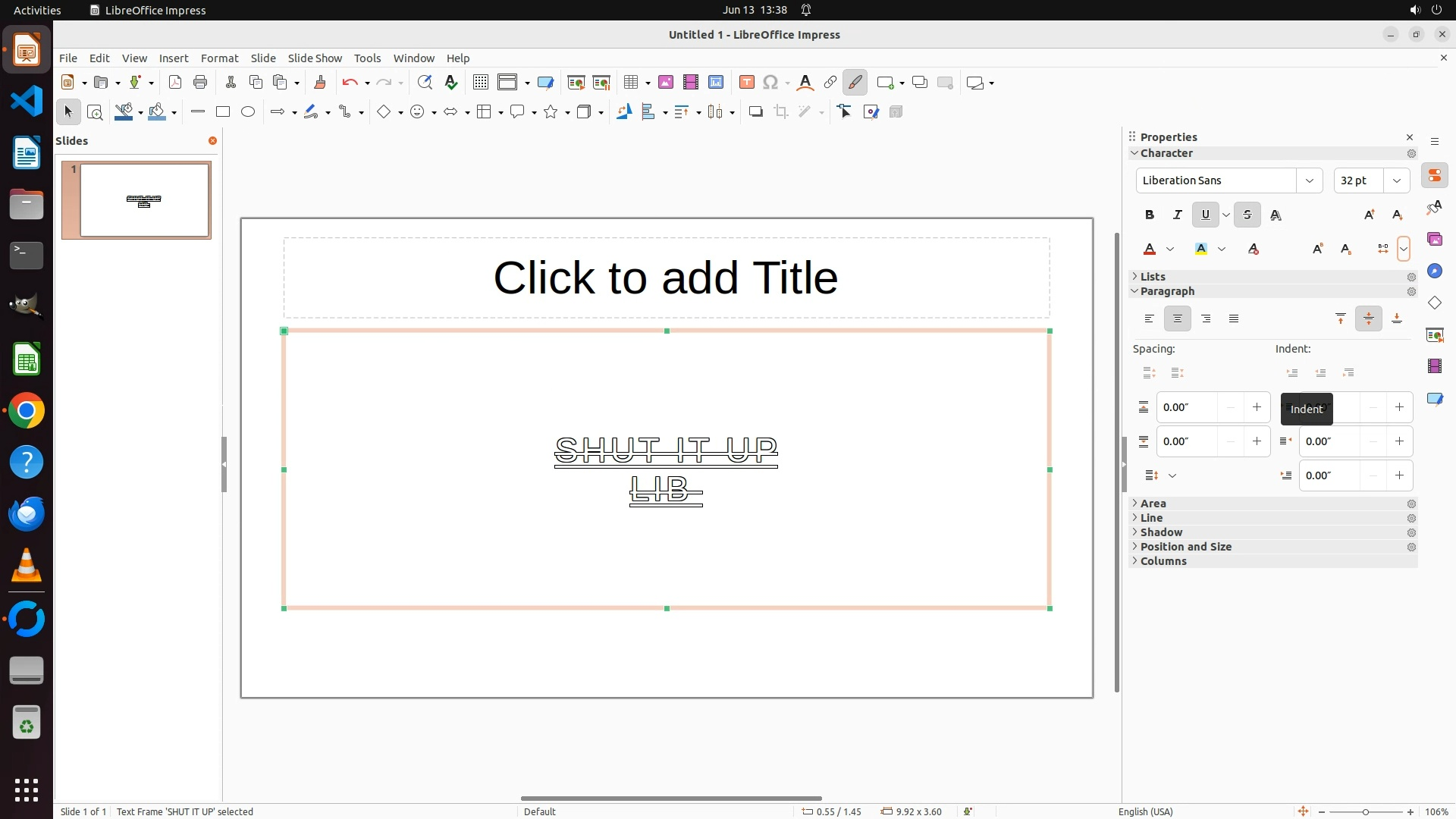The height and width of the screenshot is (819, 1456).
Task: Click the Print toolbar icon
Action: (200, 82)
